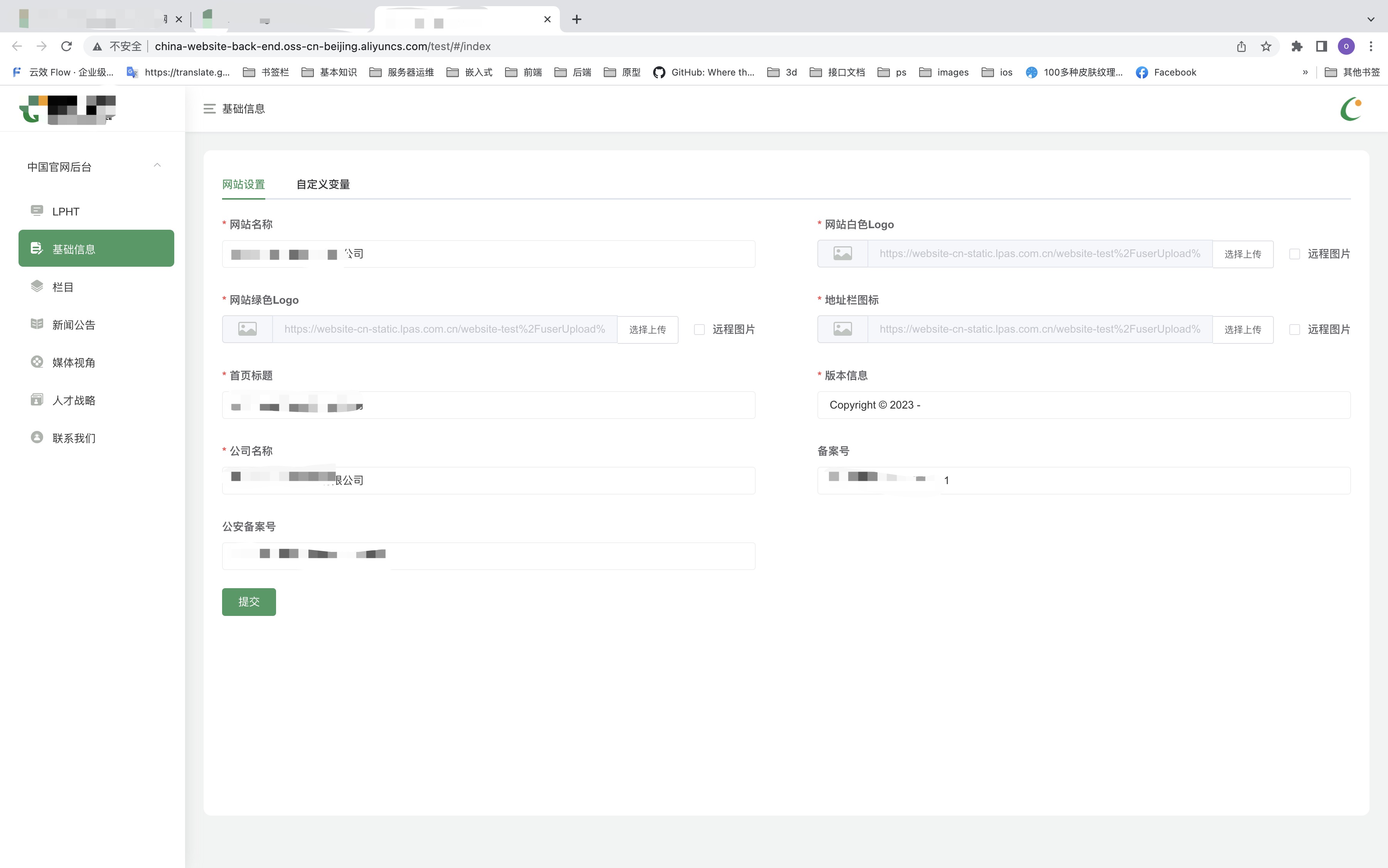Click the 版本信息 Copyright input field
This screenshot has height=868, width=1388.
coord(1084,405)
